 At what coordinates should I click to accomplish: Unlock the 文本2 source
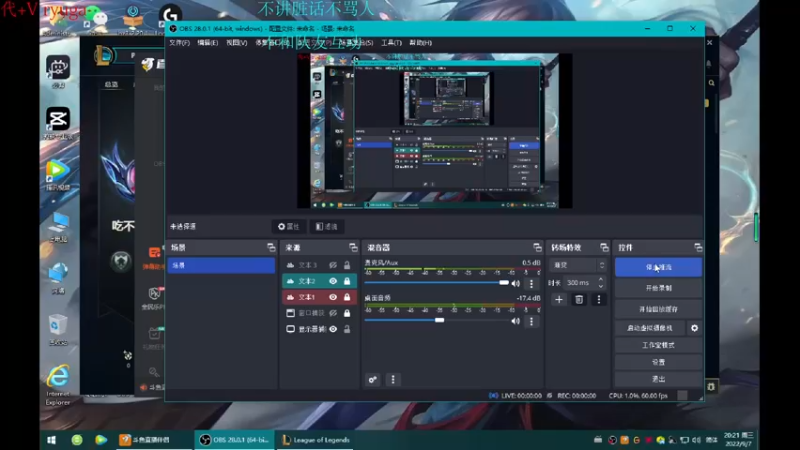[347, 281]
